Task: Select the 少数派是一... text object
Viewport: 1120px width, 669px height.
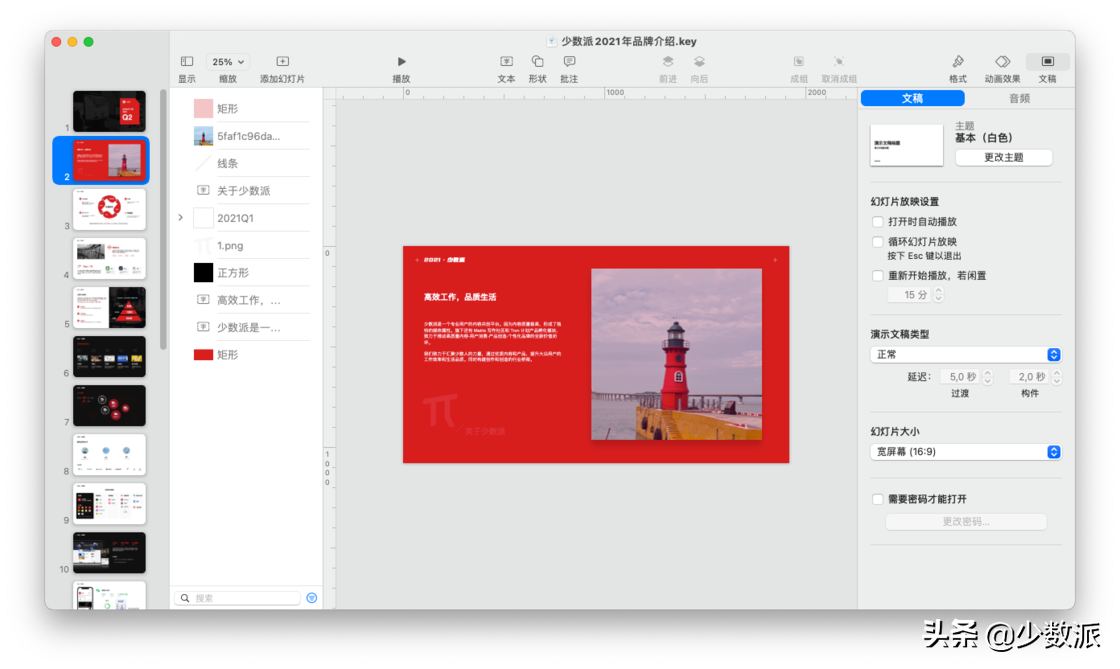Action: (251, 328)
